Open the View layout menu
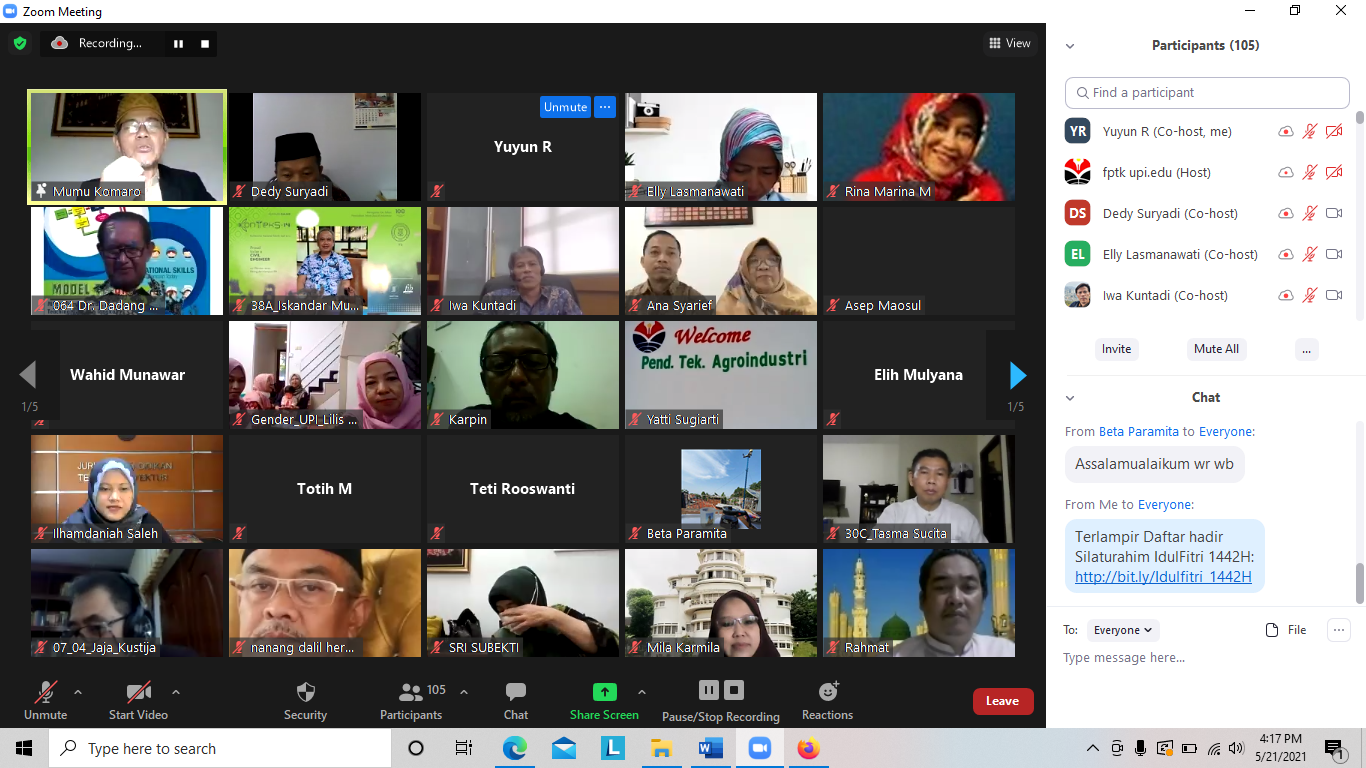Screen dimensions: 1366x768 1009,43
